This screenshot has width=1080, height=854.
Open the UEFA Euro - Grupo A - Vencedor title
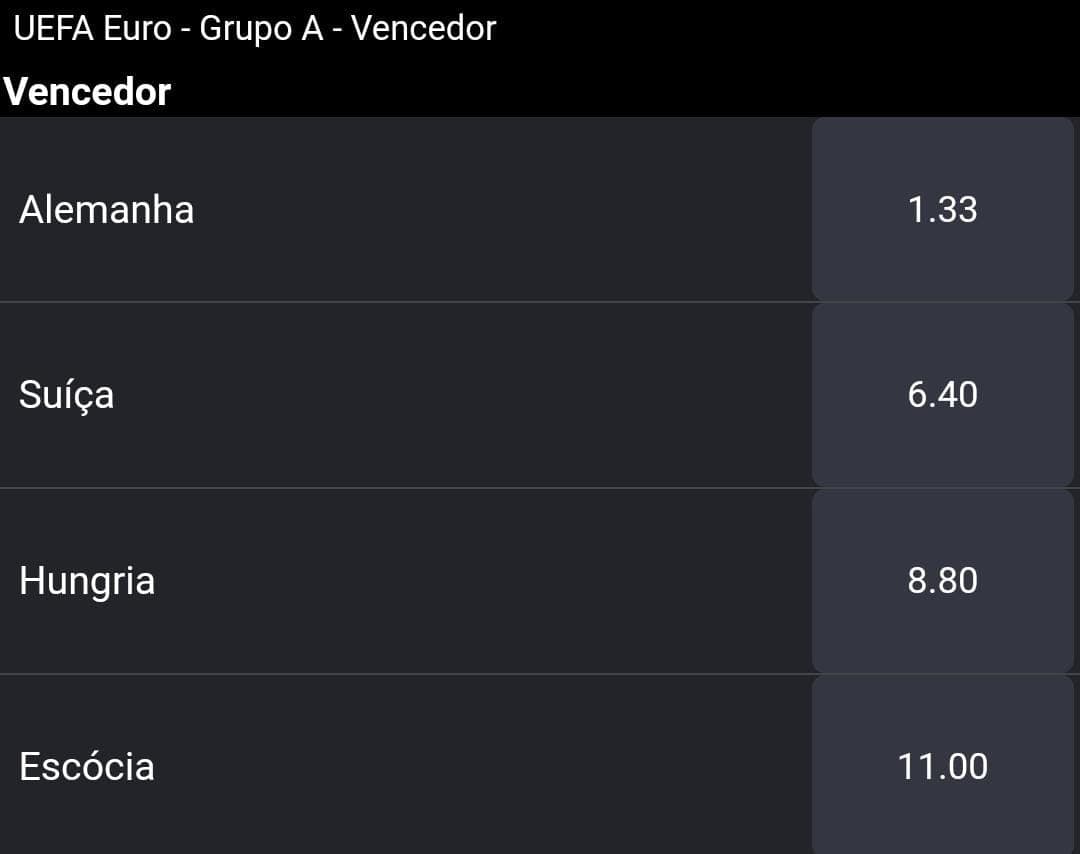point(255,29)
